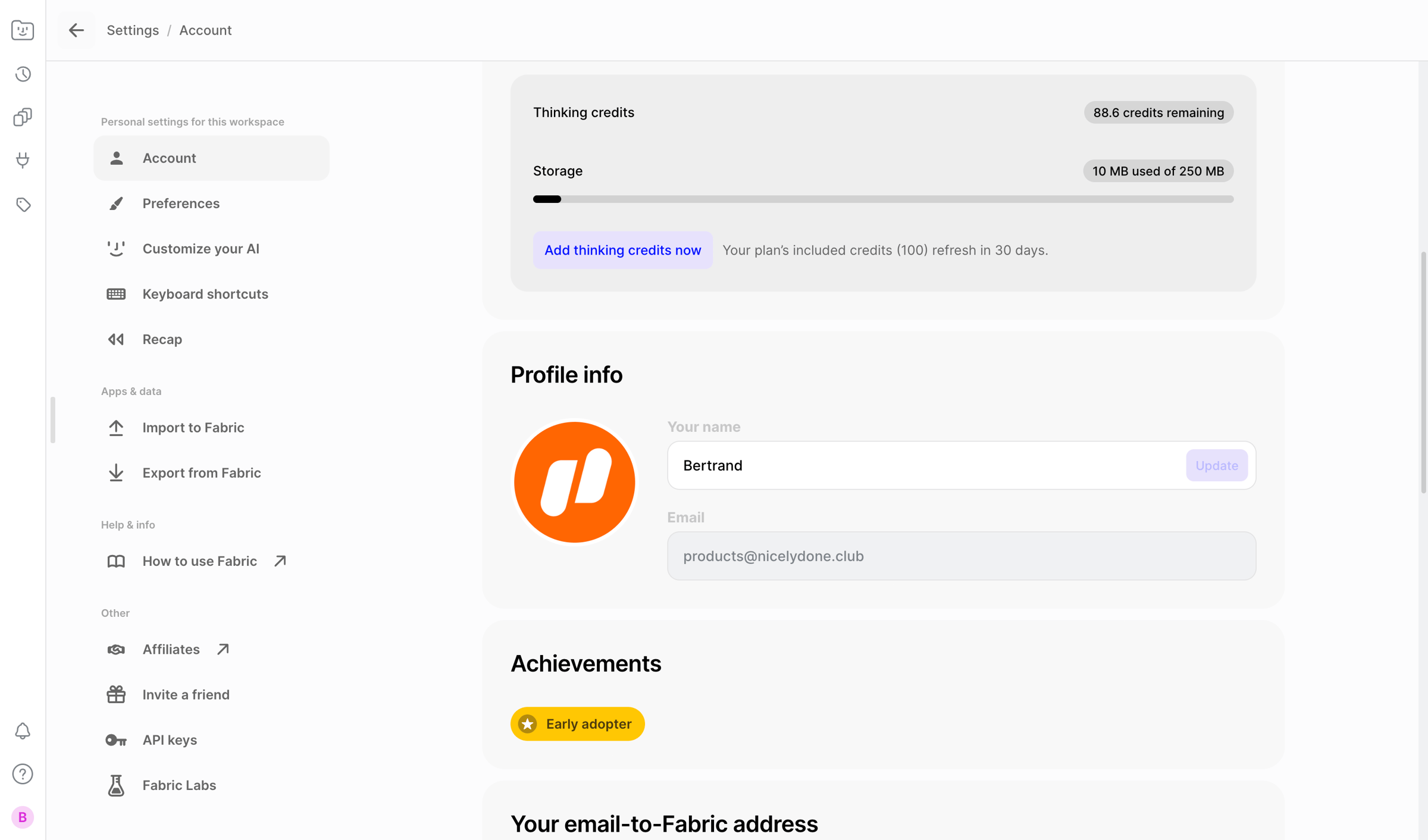1428x840 pixels.
Task: Click external link arrow next to How to use Fabric
Action: (x=280, y=561)
